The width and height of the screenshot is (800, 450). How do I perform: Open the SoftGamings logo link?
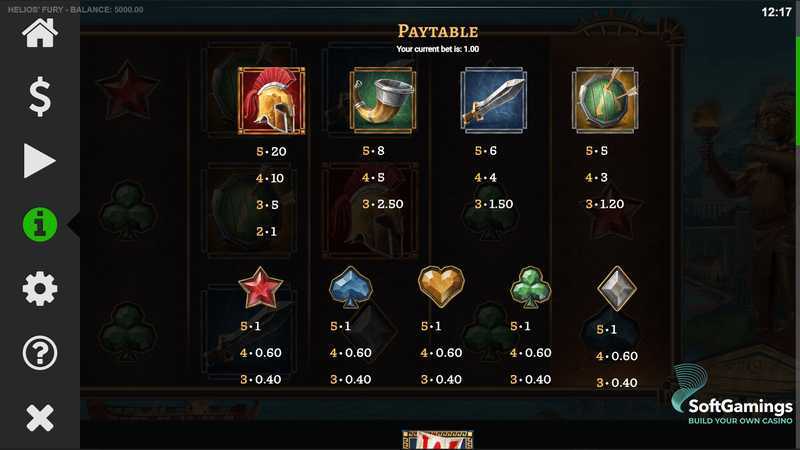click(732, 394)
